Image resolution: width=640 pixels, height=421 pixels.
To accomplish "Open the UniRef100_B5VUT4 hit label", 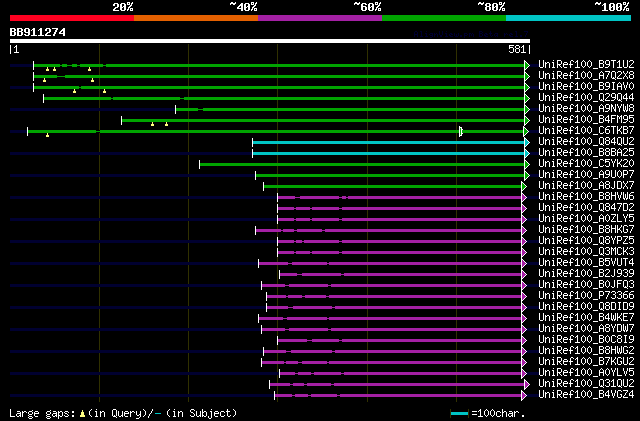I will pyautogui.click(x=586, y=263).
